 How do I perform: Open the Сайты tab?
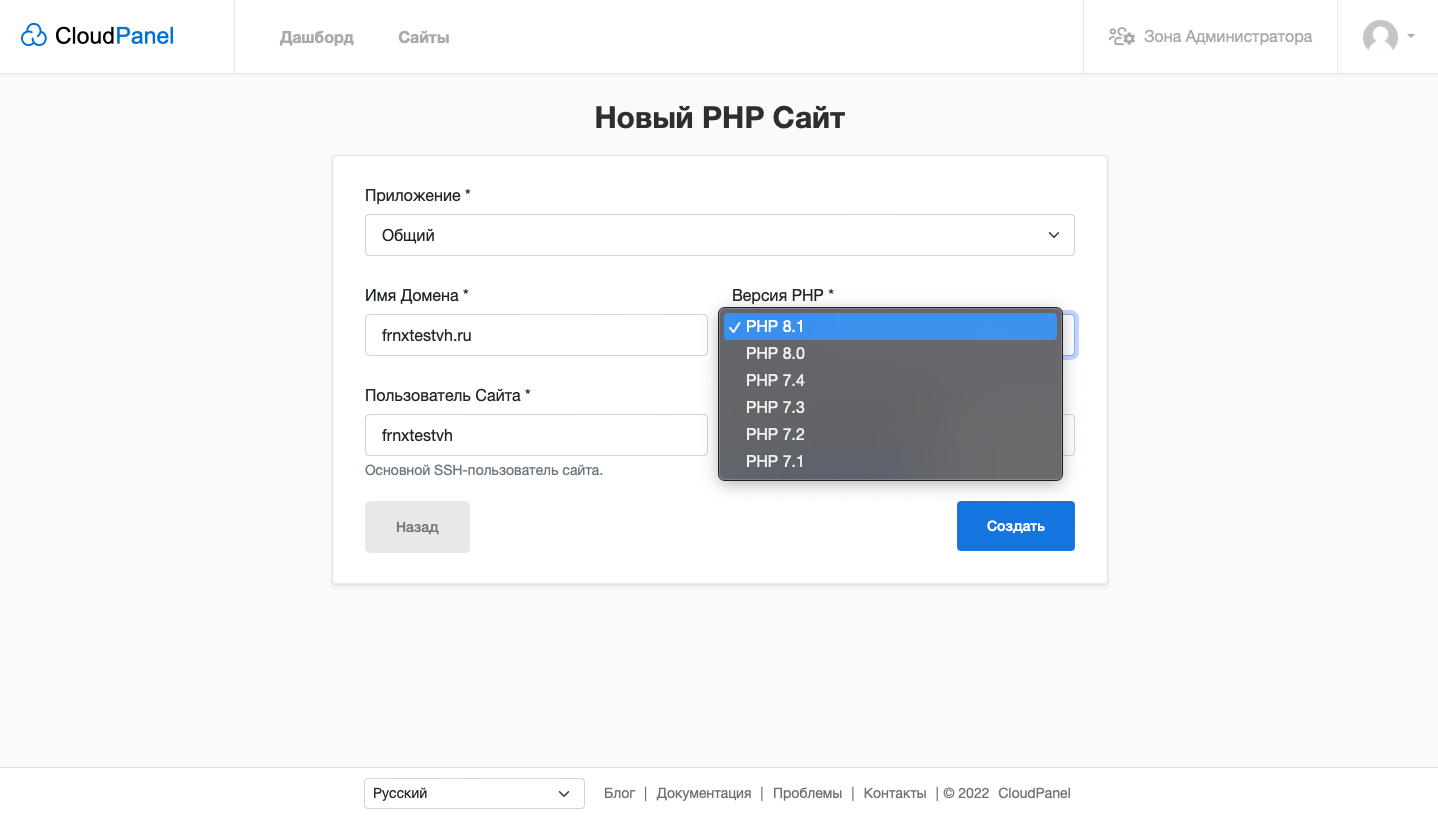(424, 37)
